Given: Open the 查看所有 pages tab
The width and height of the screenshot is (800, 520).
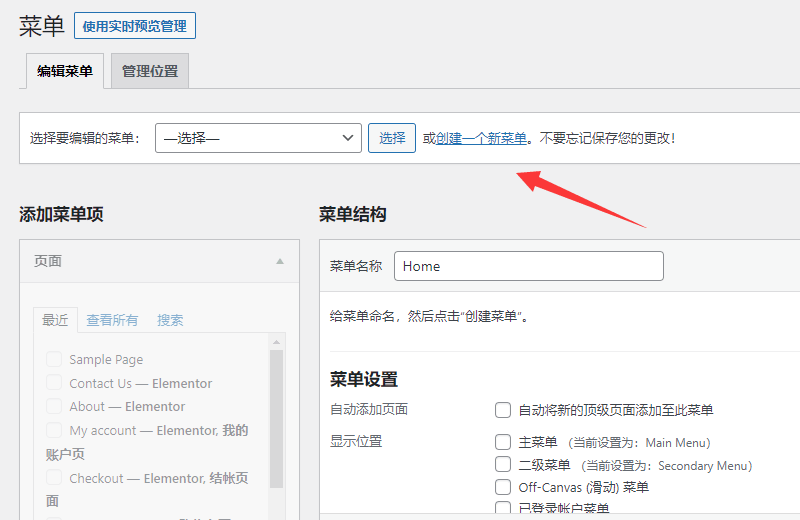Looking at the screenshot, I should point(112,320).
